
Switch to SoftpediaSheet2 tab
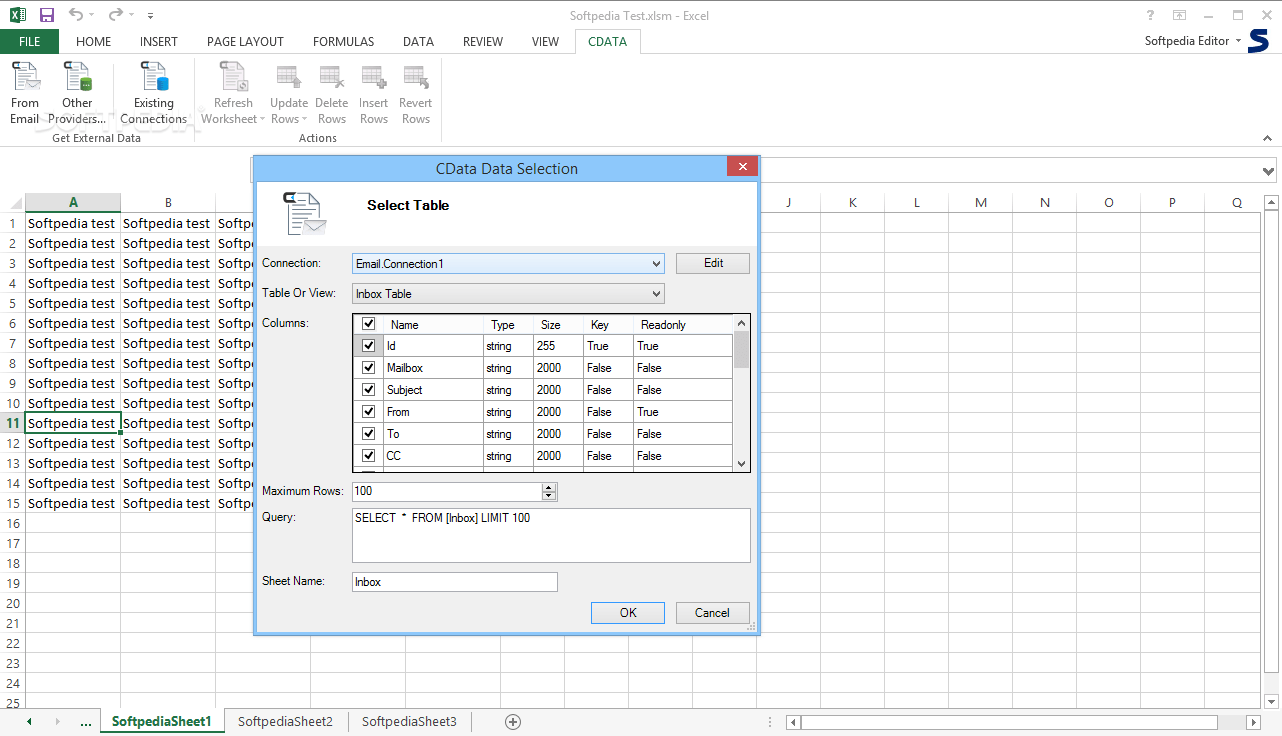click(285, 721)
